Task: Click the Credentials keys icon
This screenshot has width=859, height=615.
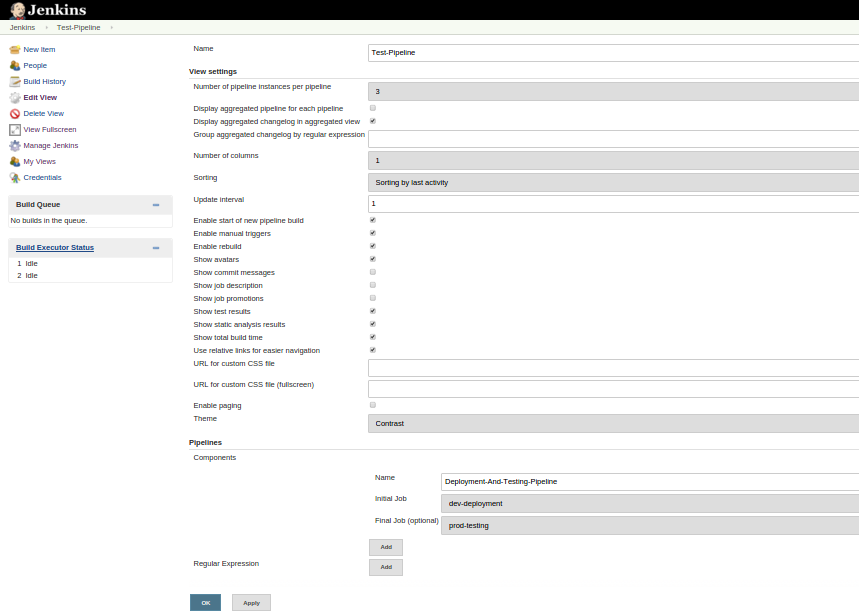Action: click(15, 177)
